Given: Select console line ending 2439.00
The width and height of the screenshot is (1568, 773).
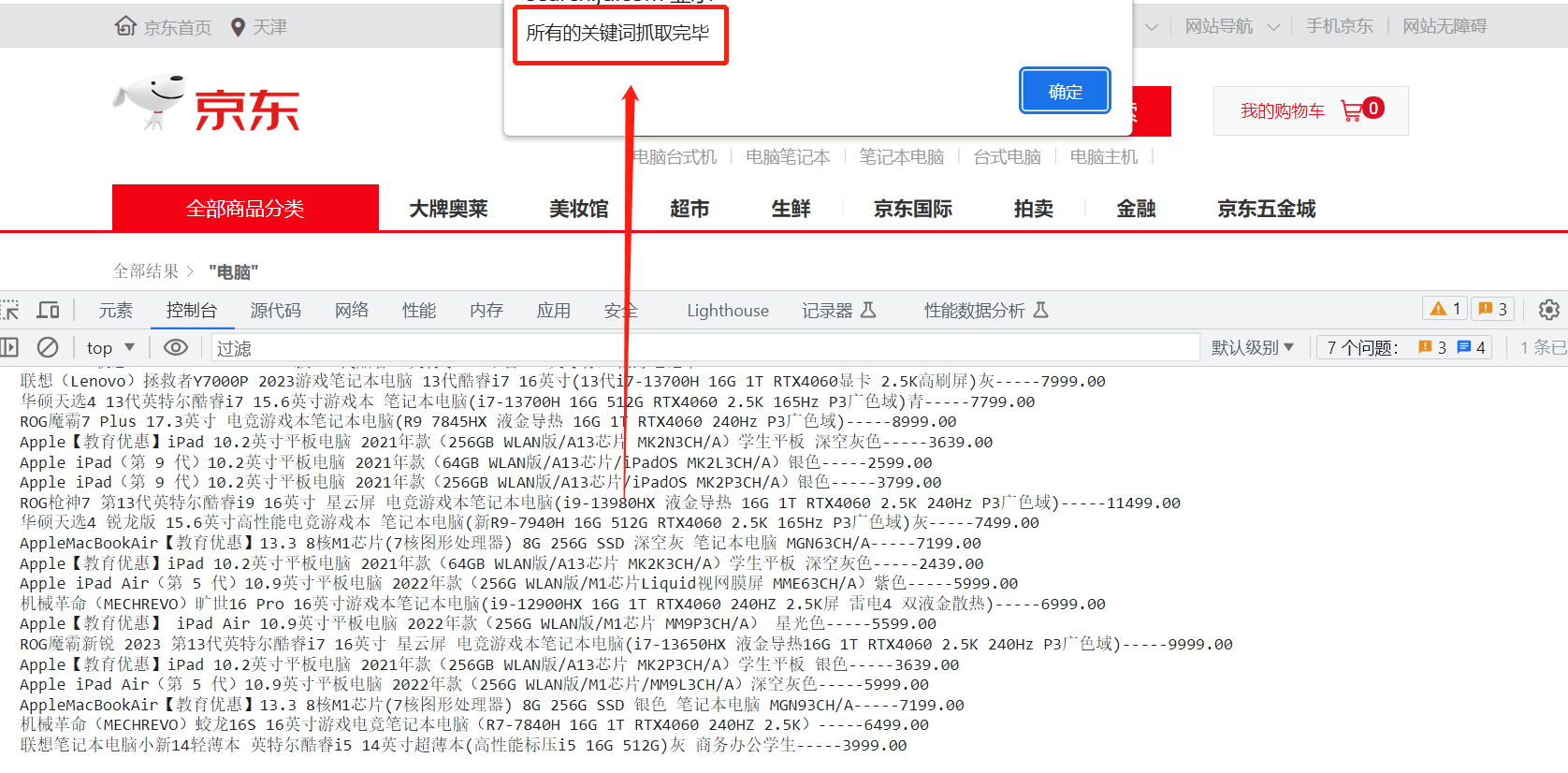Looking at the screenshot, I should point(501,563).
